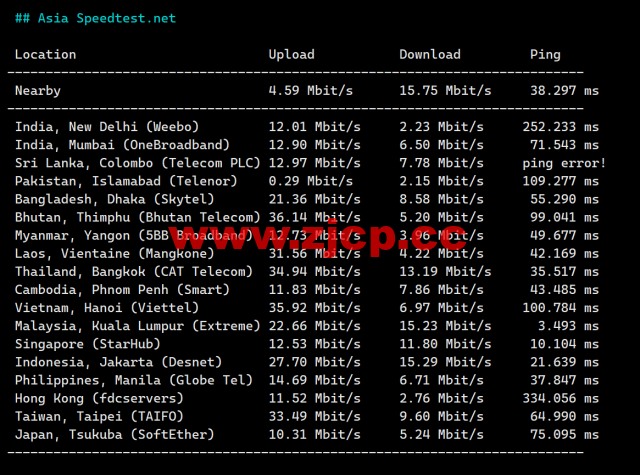Select 'Malaysia, Kuala Lumpur (Extreme)' label
This screenshot has height=475, width=640.
pos(138,326)
